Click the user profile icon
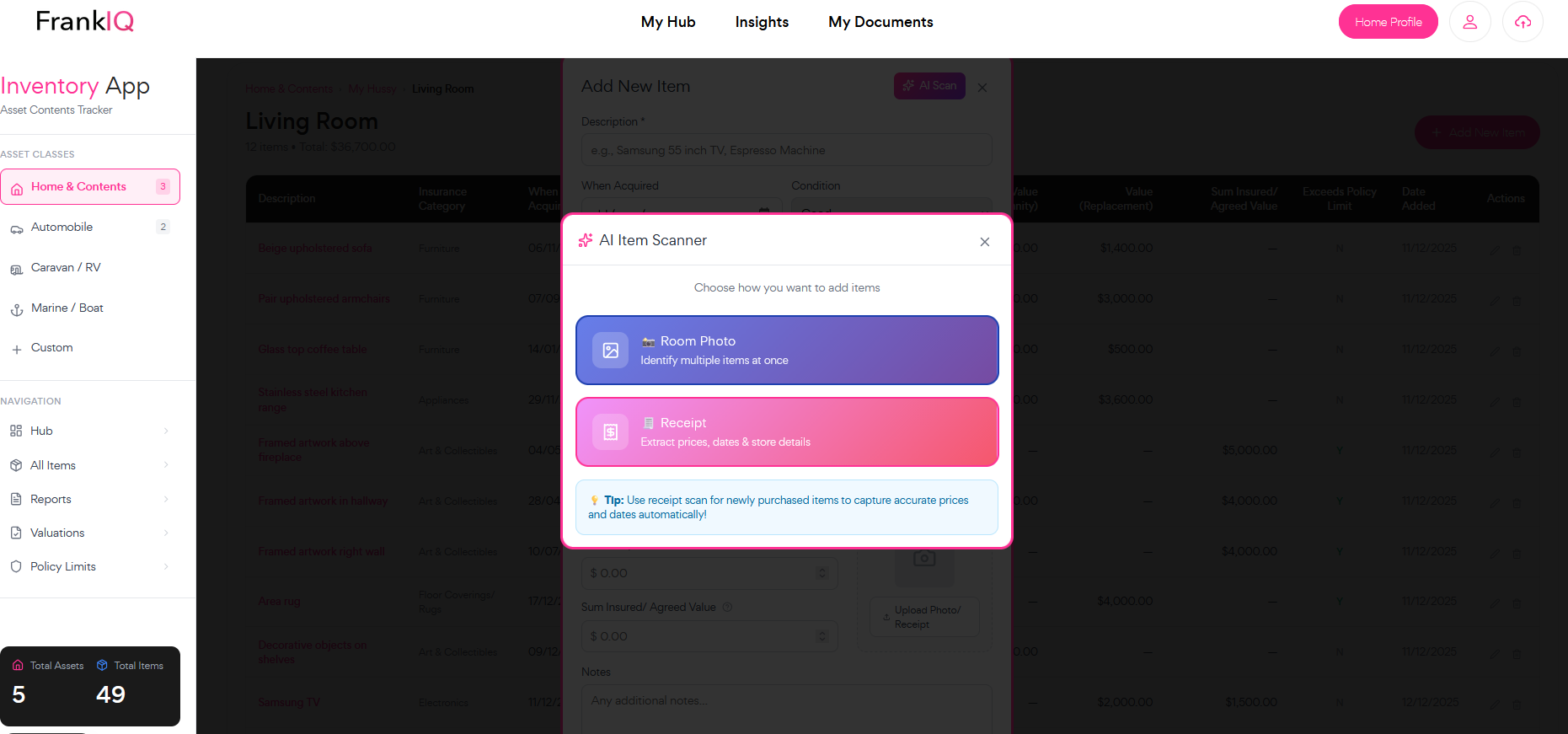Screen dimensions: 1568x734 point(1469,21)
